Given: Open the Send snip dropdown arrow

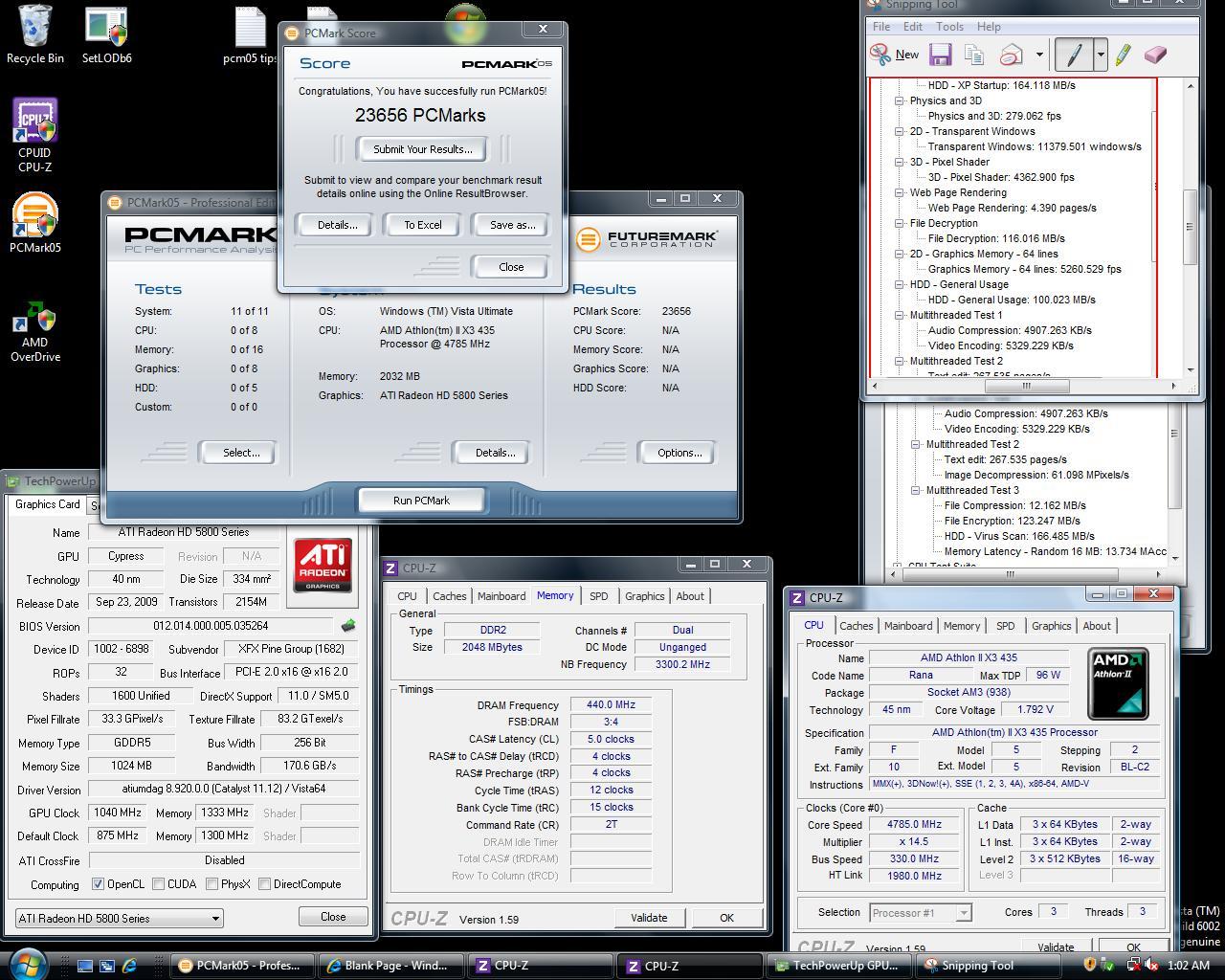Looking at the screenshot, I should point(1039,55).
